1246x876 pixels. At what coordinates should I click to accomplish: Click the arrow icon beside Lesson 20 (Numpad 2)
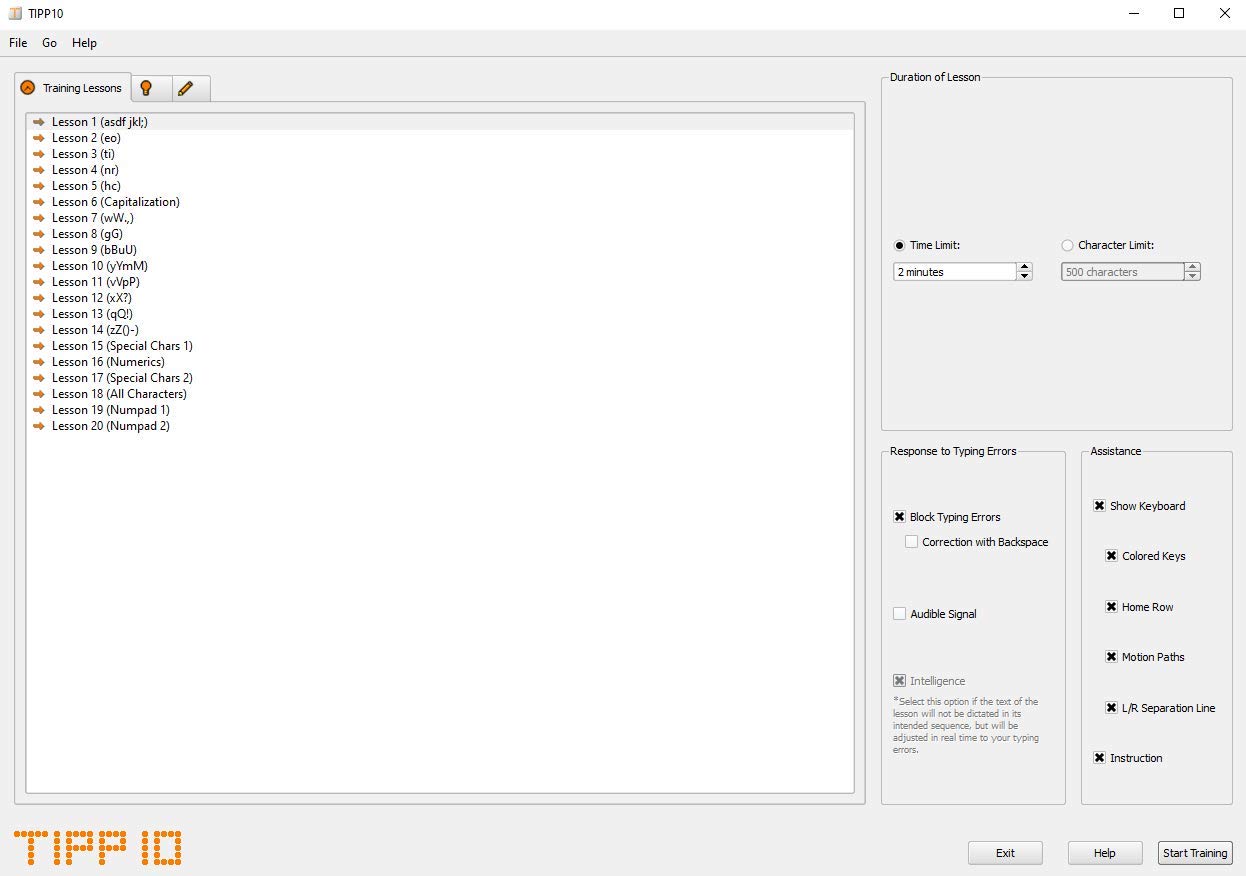39,426
